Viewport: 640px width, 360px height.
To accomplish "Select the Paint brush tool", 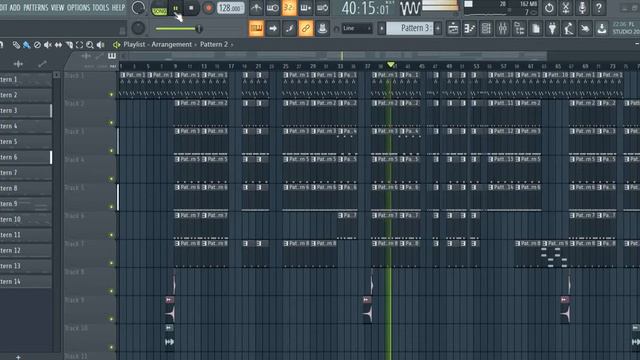I will [x=27, y=45].
